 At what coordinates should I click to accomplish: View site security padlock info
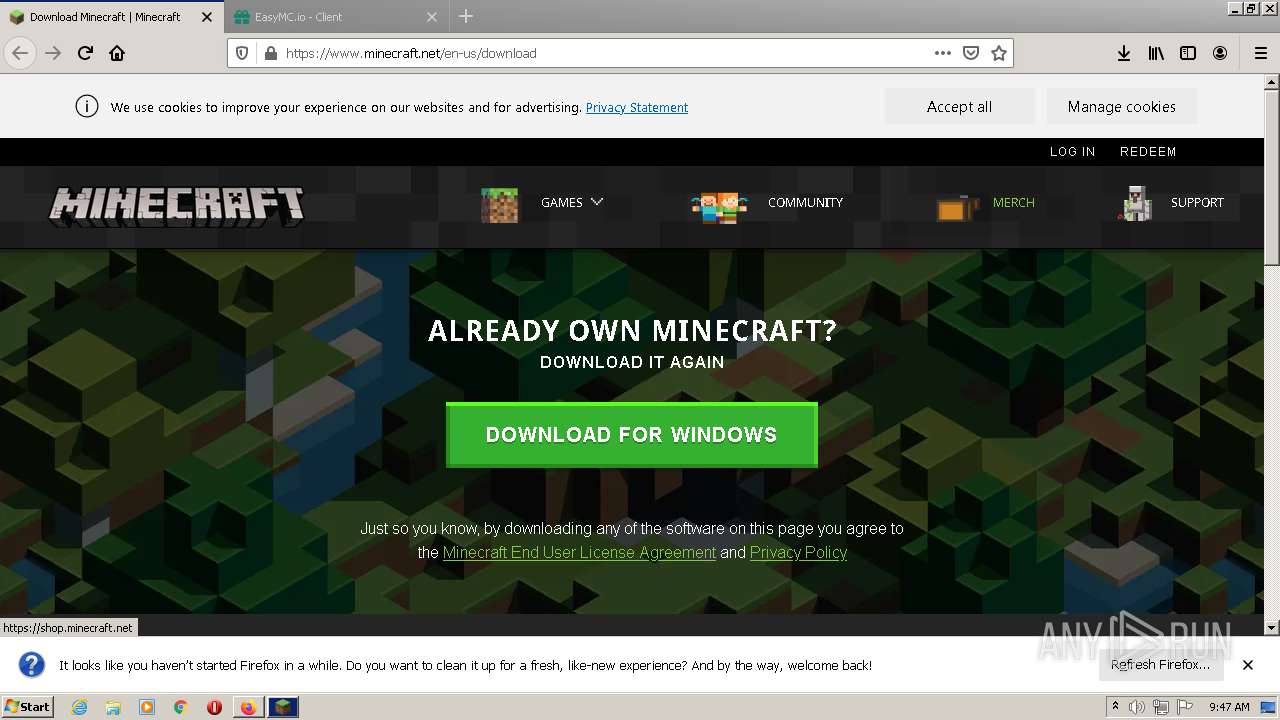(x=270, y=53)
